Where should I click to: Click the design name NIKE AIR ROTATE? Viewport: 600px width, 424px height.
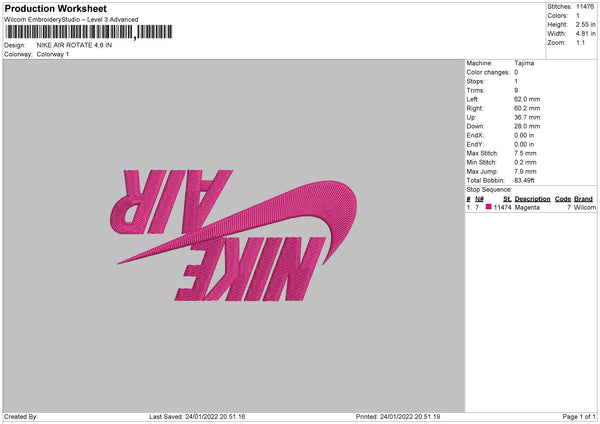pos(74,45)
